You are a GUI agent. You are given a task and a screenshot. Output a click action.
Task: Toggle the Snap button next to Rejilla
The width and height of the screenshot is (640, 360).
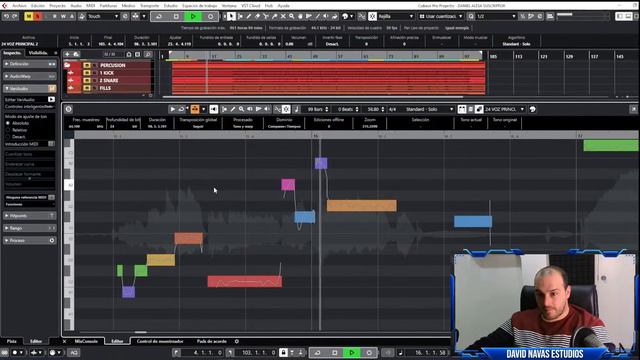pyautogui.click(x=372, y=16)
